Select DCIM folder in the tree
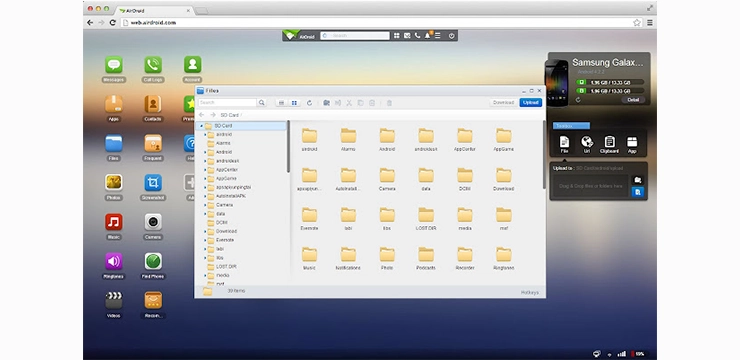The width and height of the screenshot is (740, 360). pos(222,222)
